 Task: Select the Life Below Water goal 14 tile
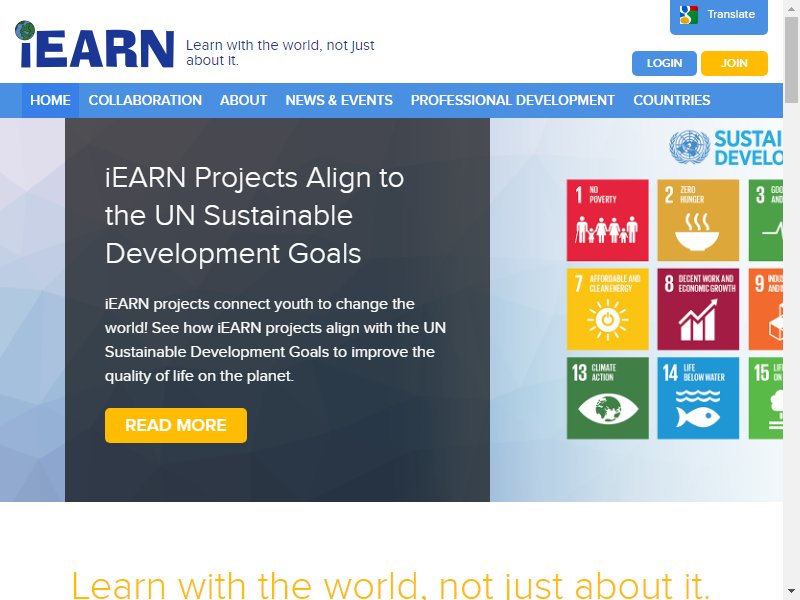click(698, 398)
